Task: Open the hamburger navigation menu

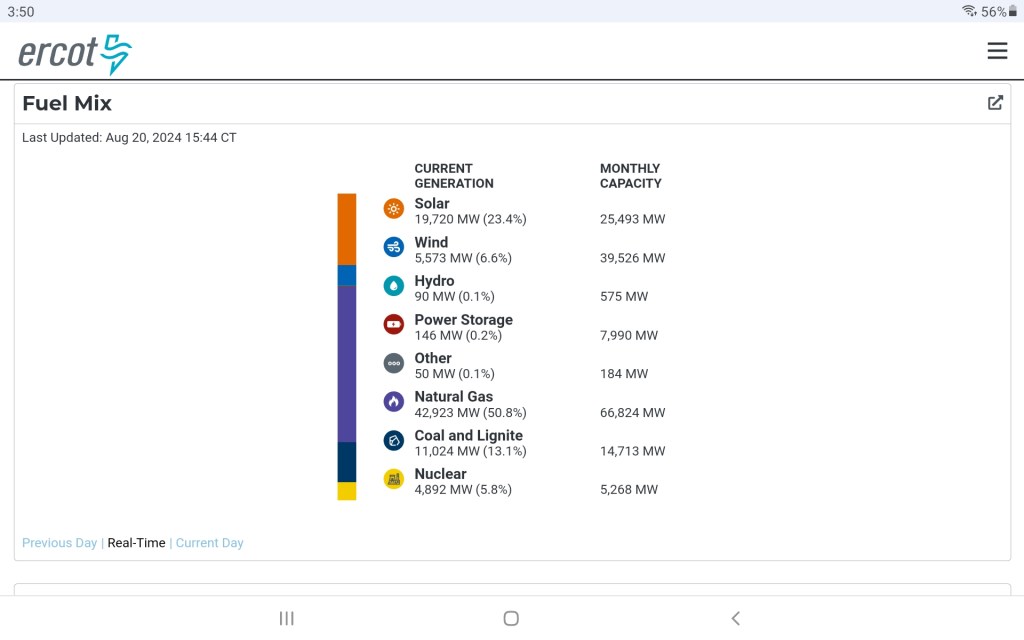Action: [996, 51]
